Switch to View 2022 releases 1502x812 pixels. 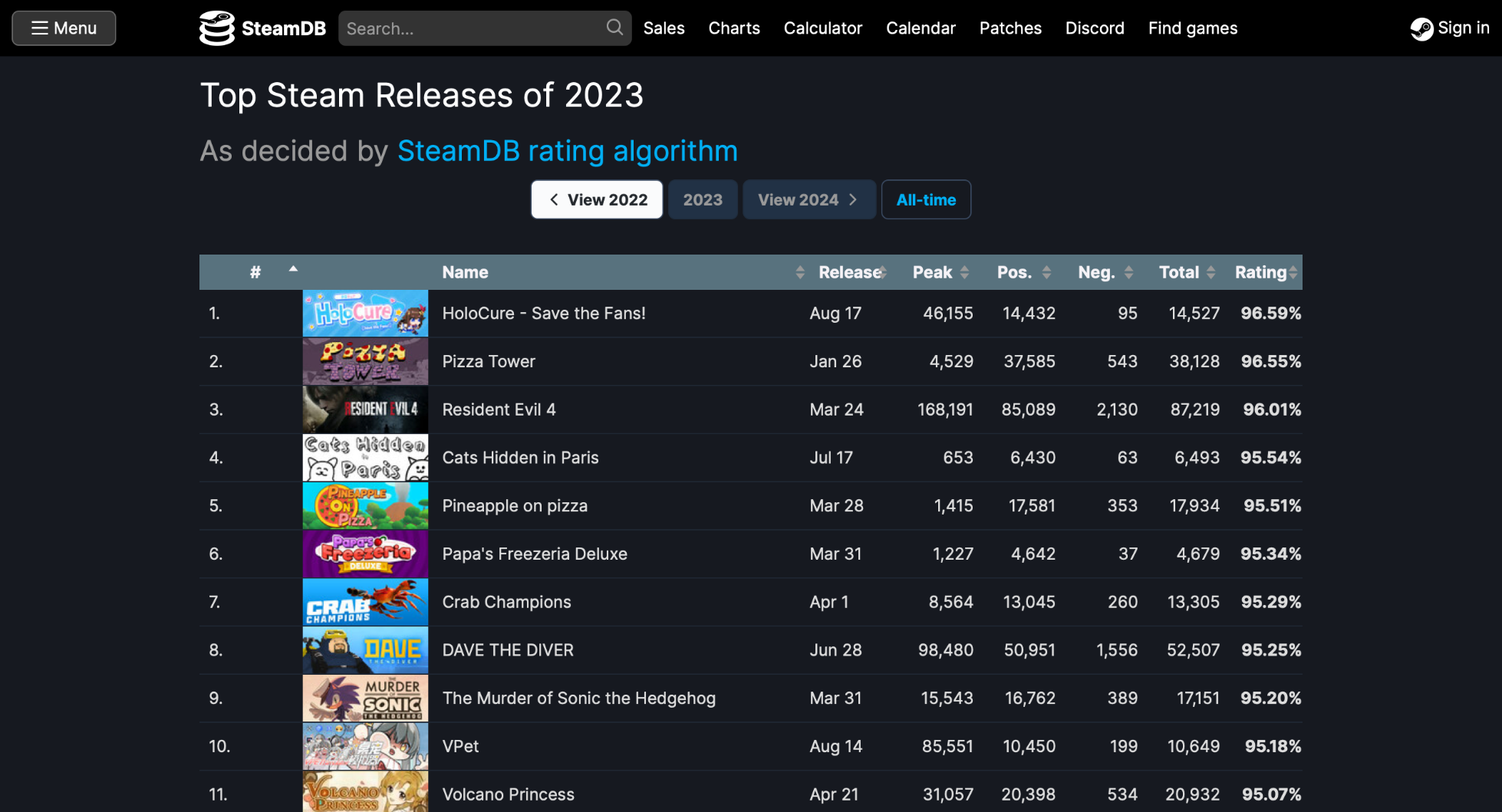point(597,200)
